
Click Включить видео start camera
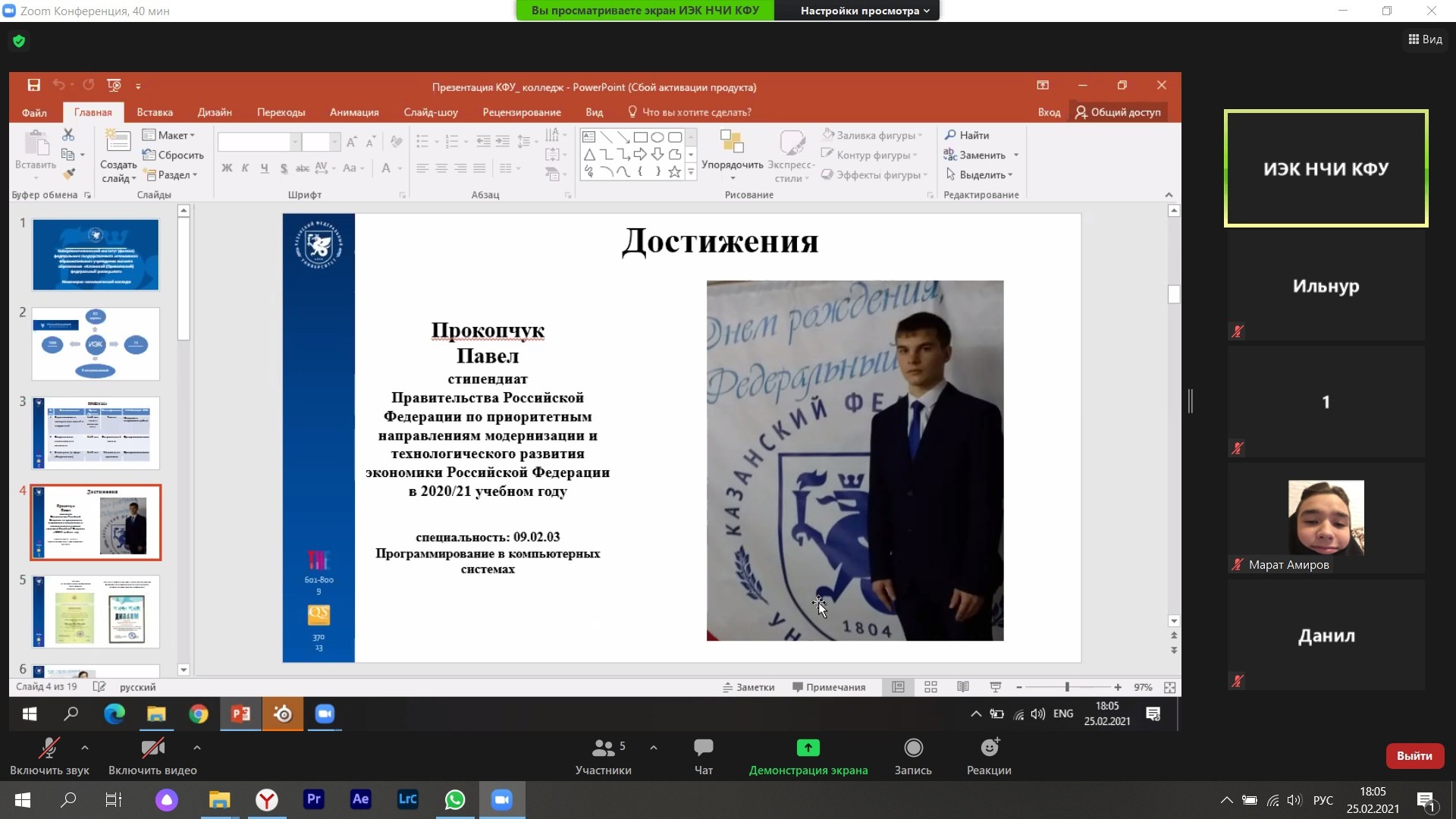(152, 756)
